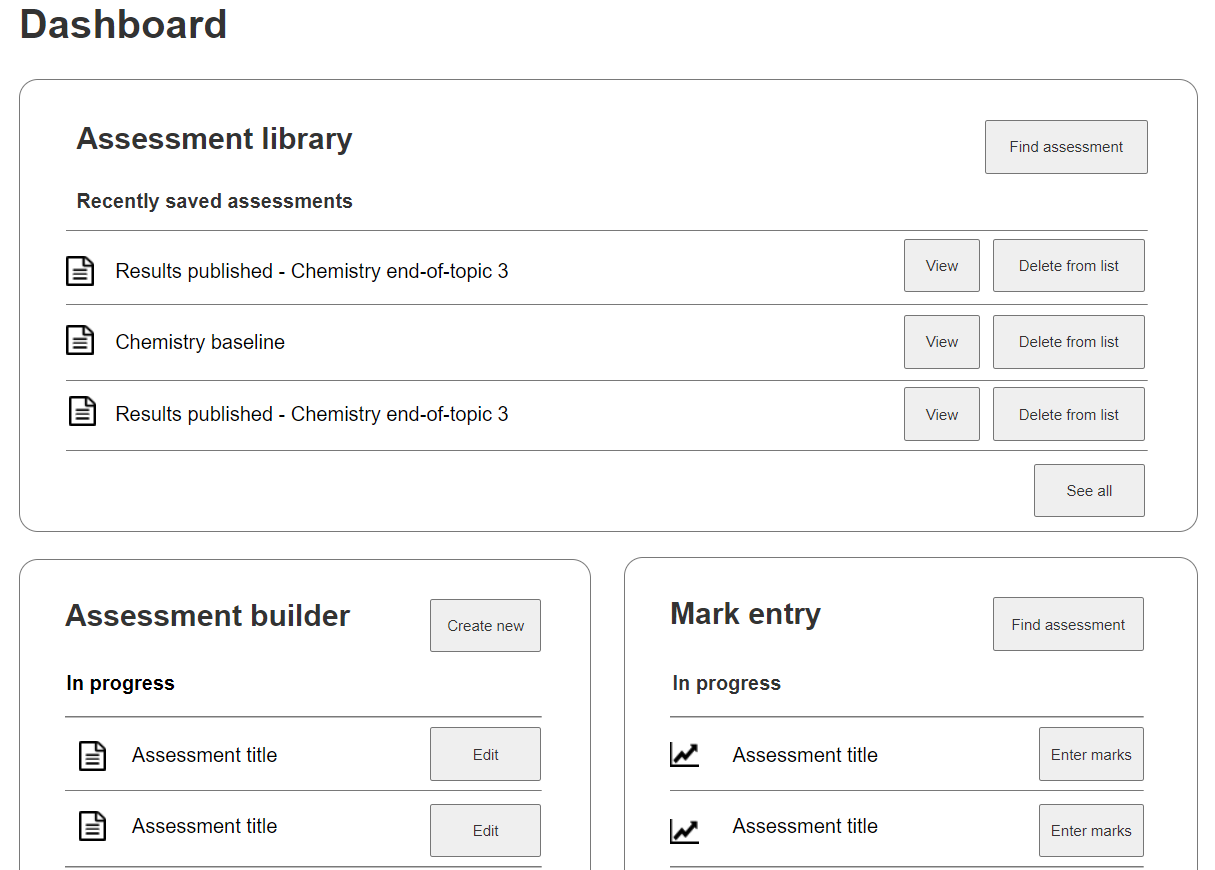Click the document icon of first Assessment builder item
The image size is (1215, 870).
92,755
